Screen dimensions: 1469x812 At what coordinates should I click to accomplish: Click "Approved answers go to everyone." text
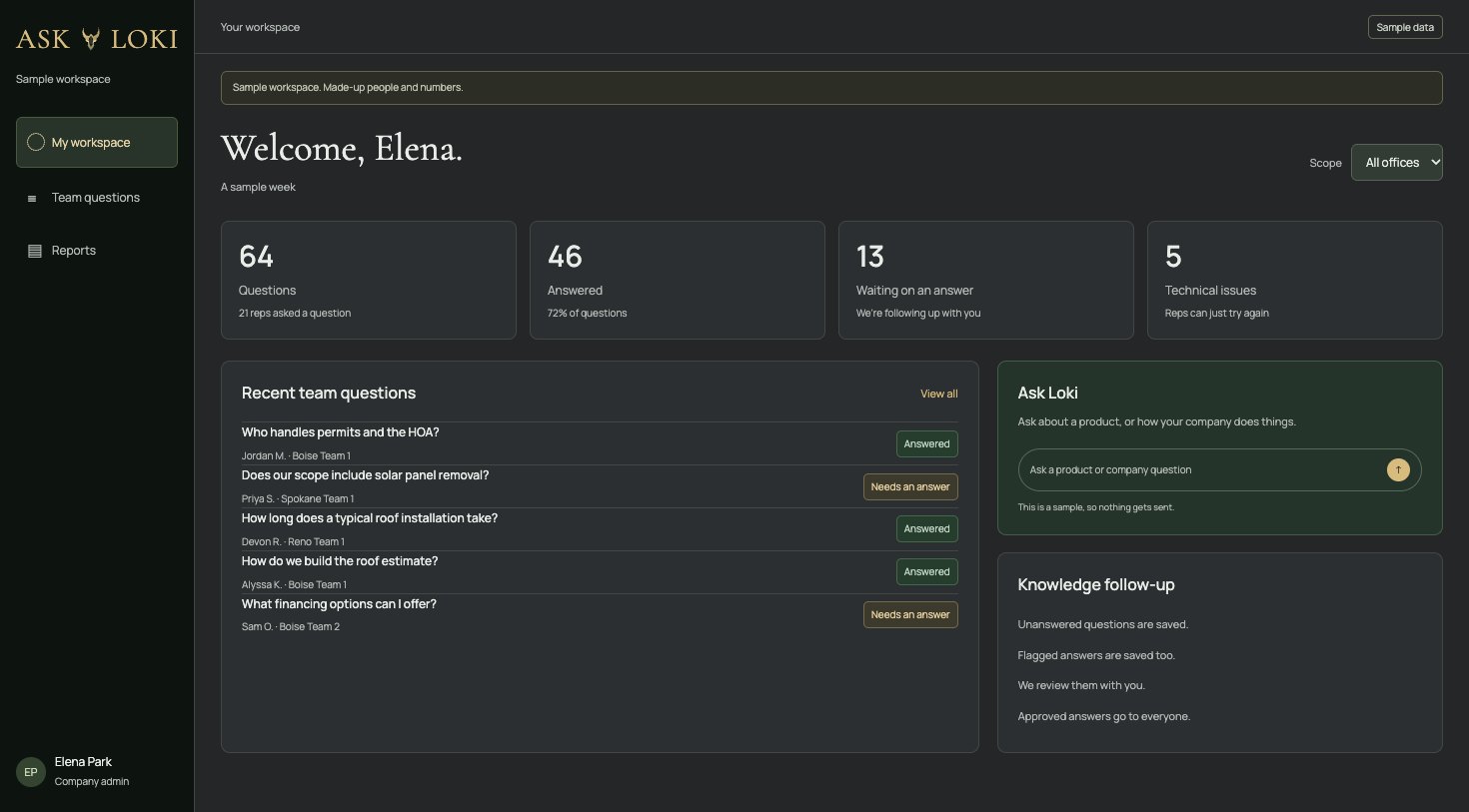(1104, 716)
